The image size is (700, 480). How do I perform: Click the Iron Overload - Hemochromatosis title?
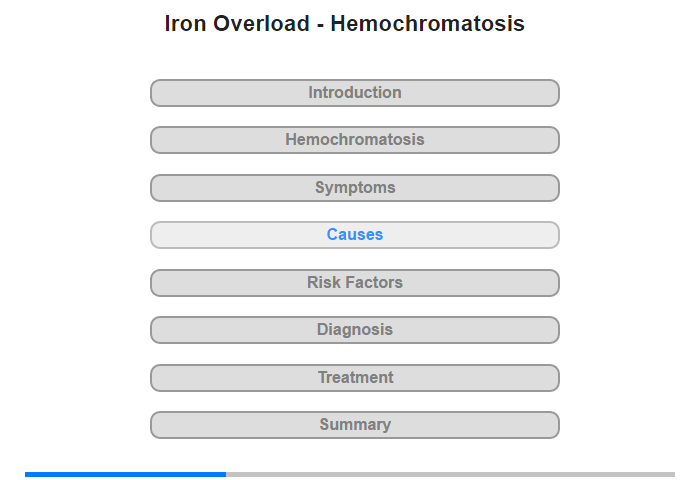tap(345, 23)
